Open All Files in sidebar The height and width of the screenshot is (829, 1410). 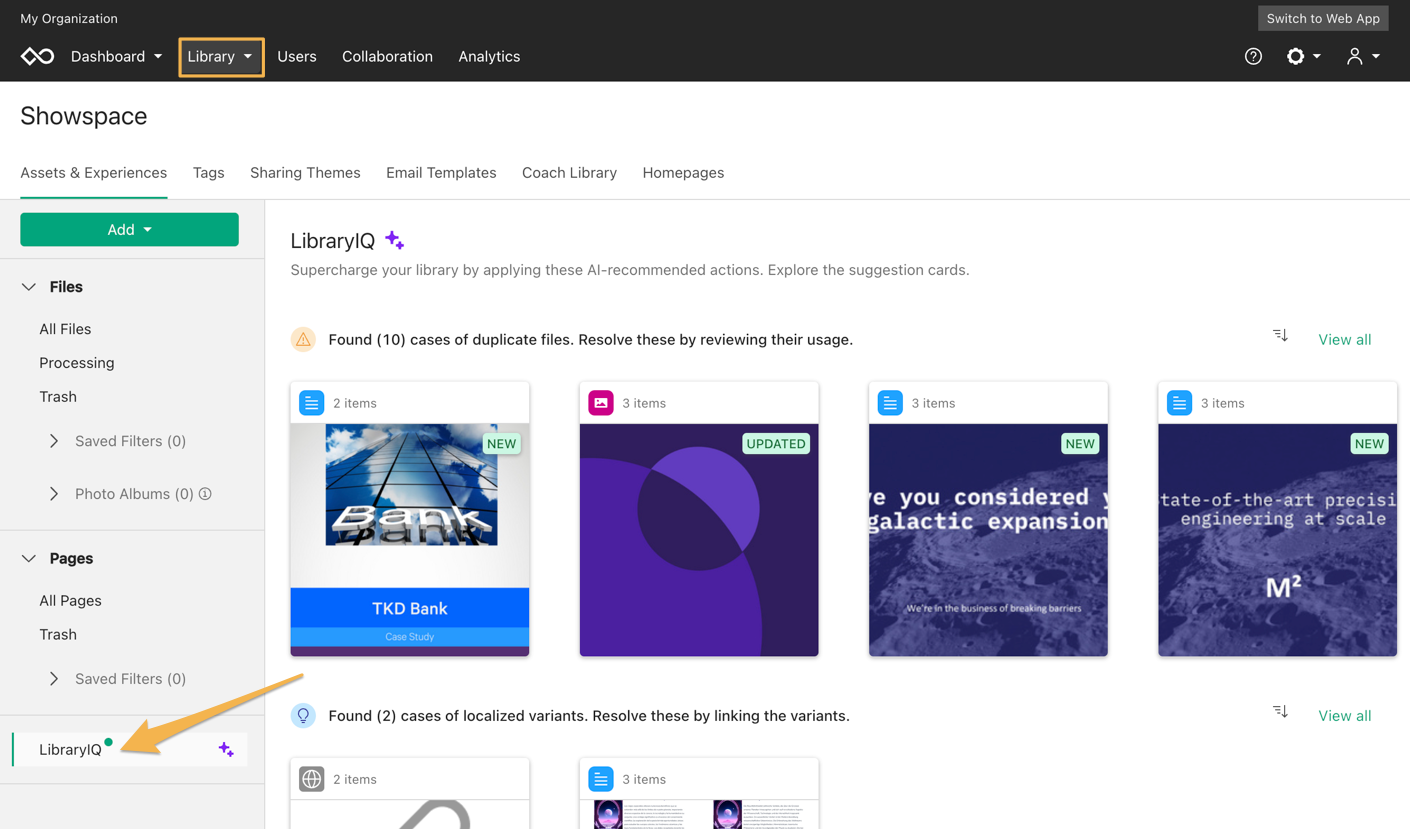pyautogui.click(x=65, y=329)
